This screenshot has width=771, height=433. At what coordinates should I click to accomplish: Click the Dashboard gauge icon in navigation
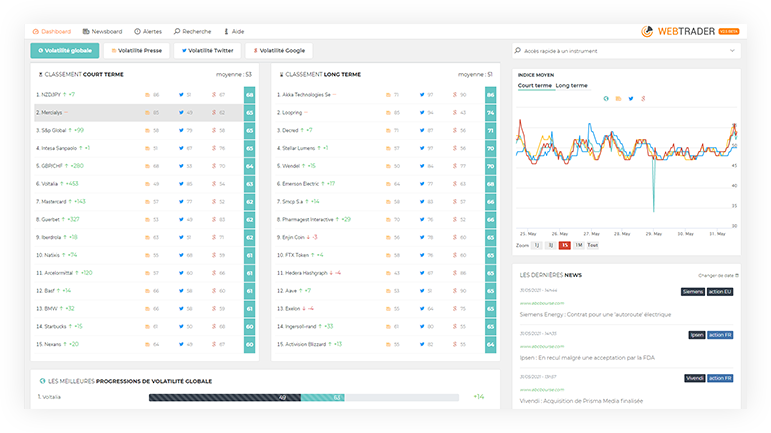click(x=35, y=31)
